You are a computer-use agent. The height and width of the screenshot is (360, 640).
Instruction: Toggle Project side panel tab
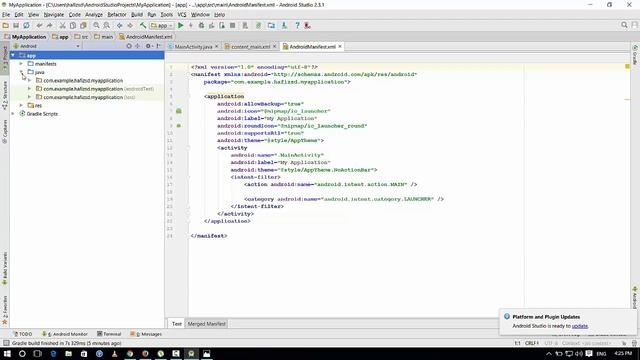click(x=5, y=59)
